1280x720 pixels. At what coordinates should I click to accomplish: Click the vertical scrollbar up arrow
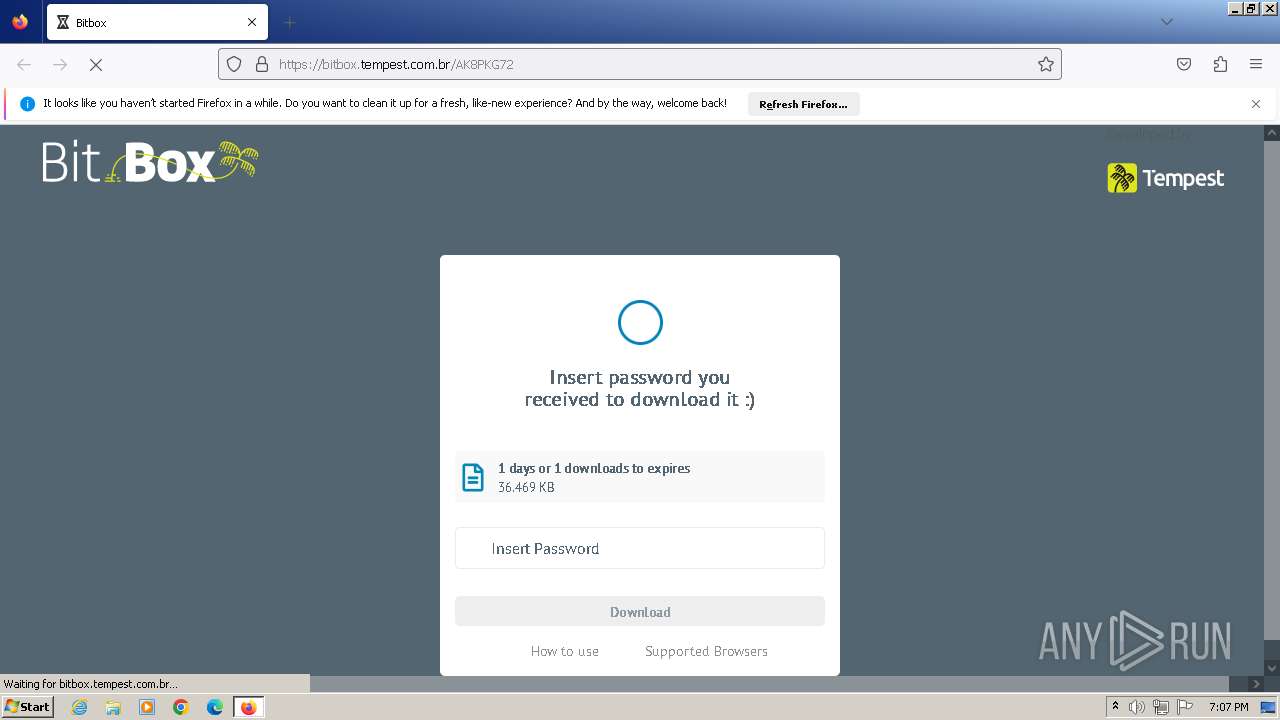1272,132
